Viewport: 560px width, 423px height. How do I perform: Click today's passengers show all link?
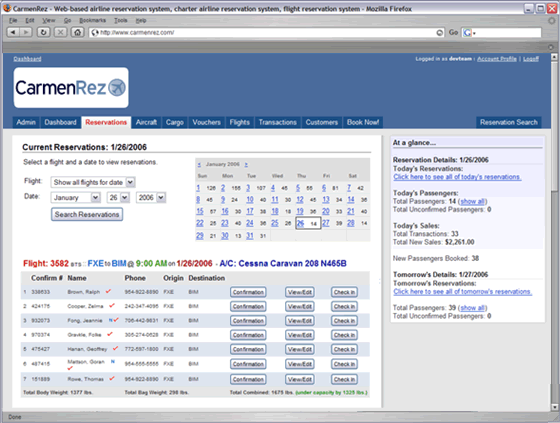coord(472,201)
